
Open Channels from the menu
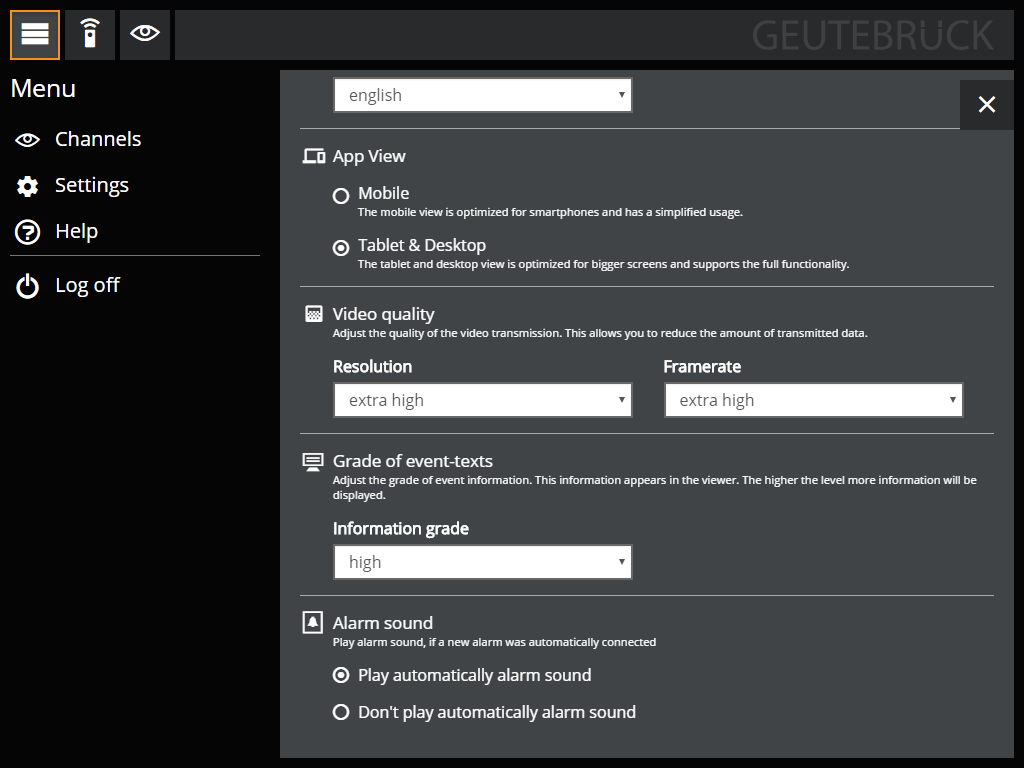98,139
